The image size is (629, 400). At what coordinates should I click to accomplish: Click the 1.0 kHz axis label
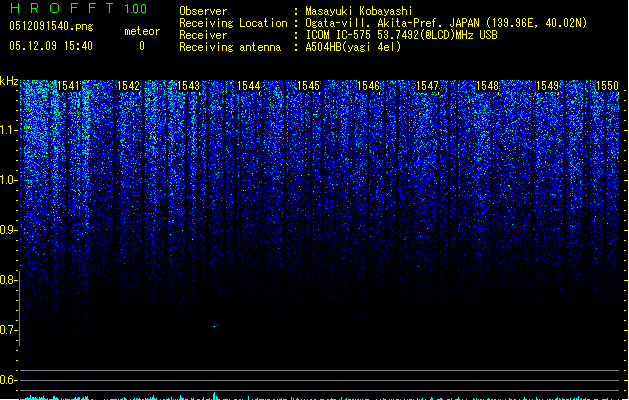[8, 180]
